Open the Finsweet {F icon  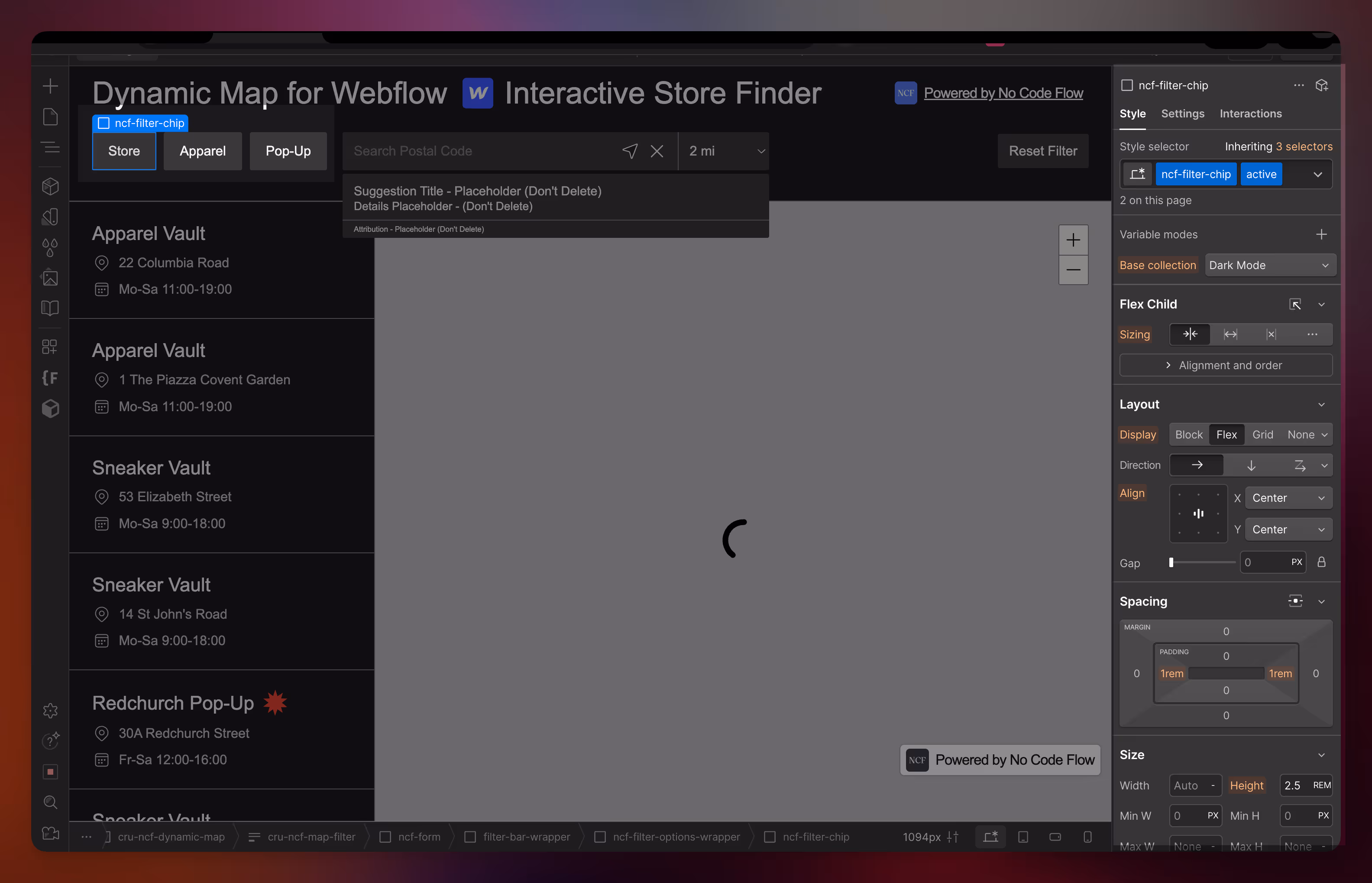50,378
